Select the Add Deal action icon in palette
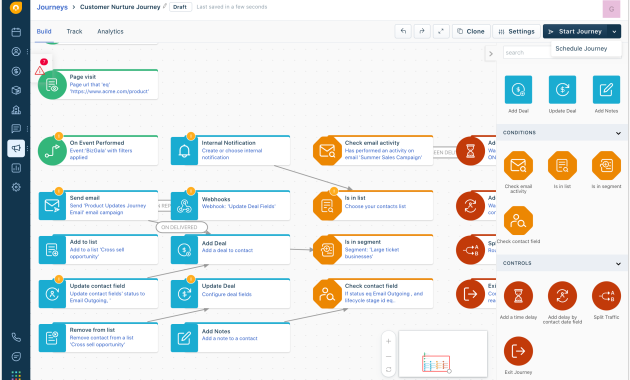The height and width of the screenshot is (380, 630). click(518, 90)
